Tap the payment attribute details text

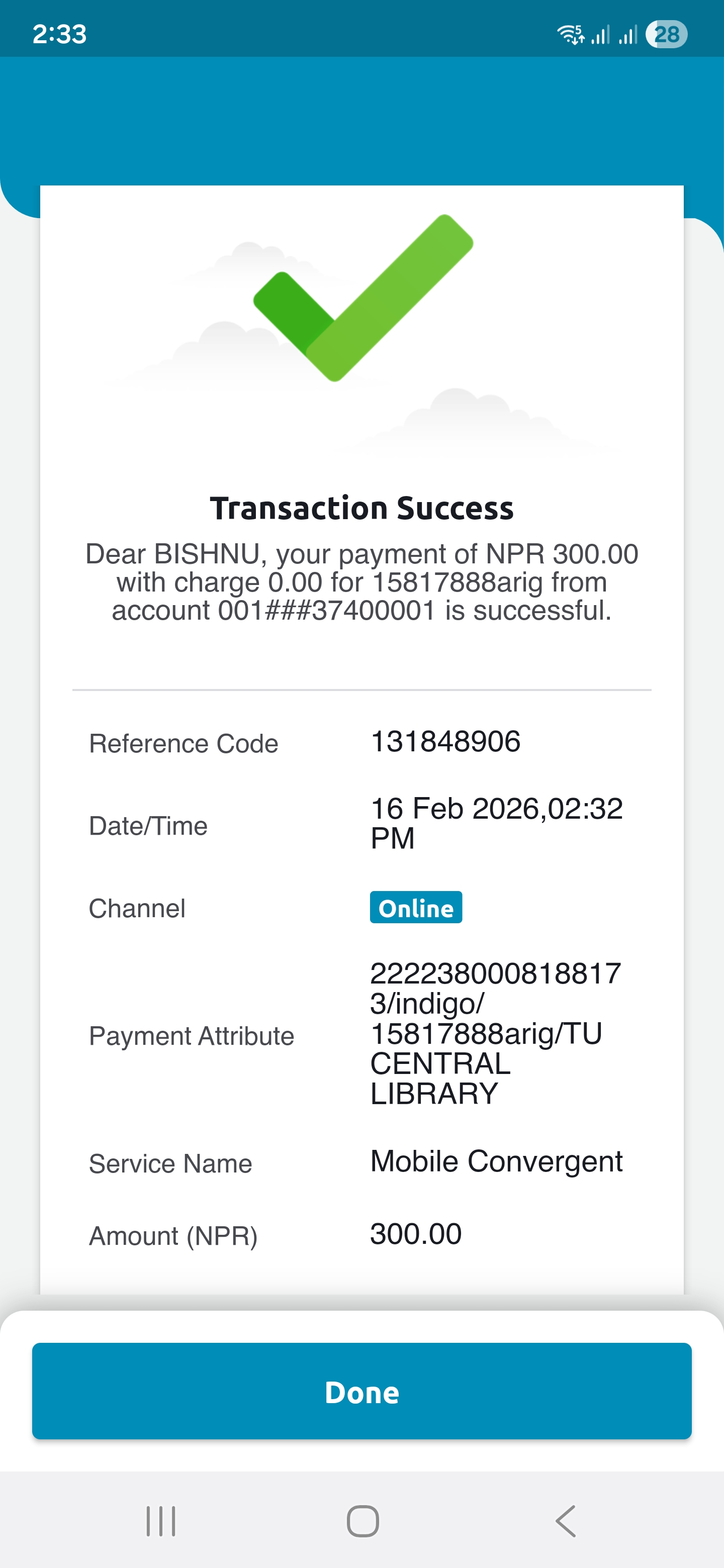coord(494,1033)
